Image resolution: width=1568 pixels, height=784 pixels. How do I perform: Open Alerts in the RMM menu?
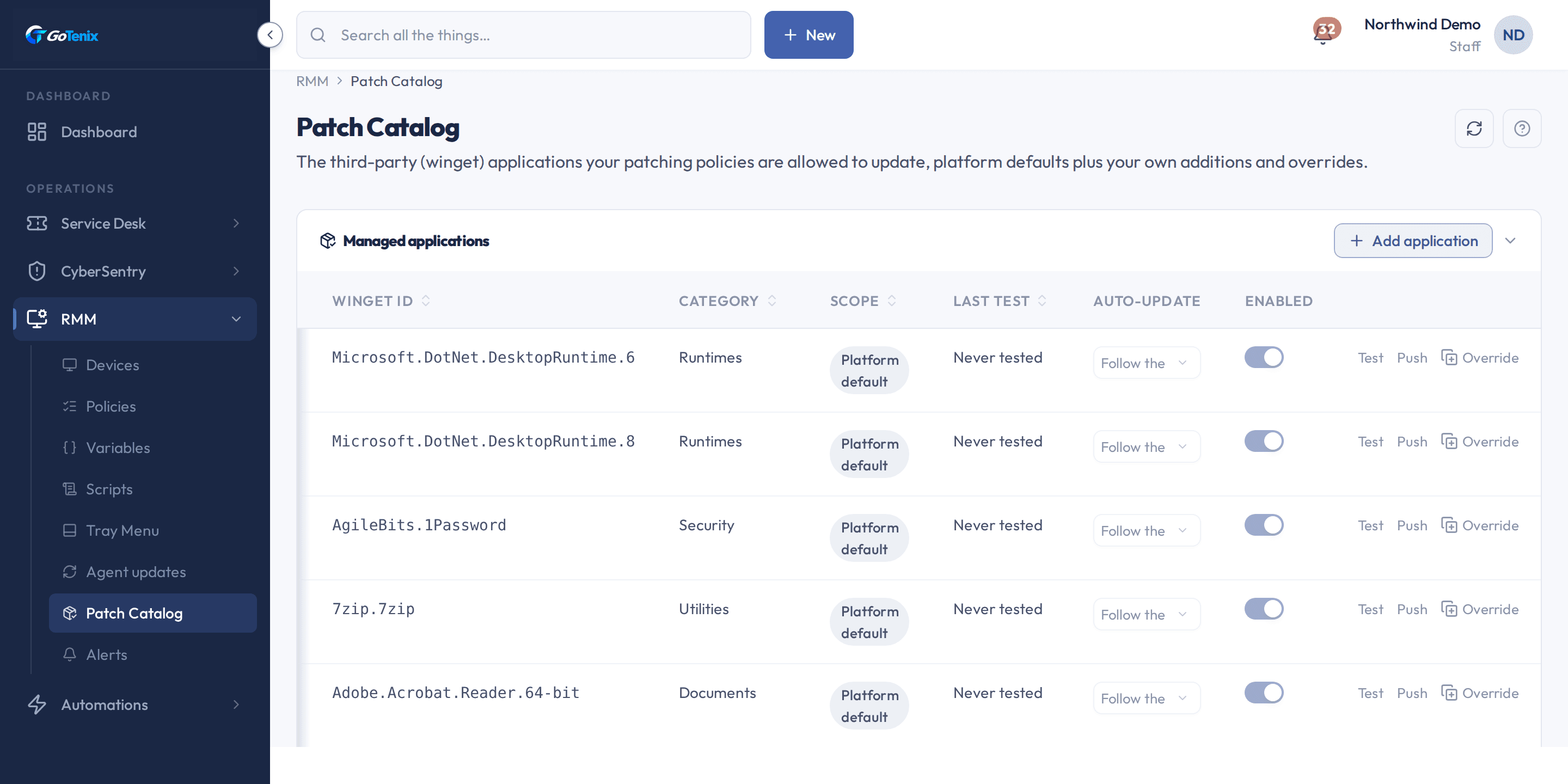pyautogui.click(x=152, y=654)
